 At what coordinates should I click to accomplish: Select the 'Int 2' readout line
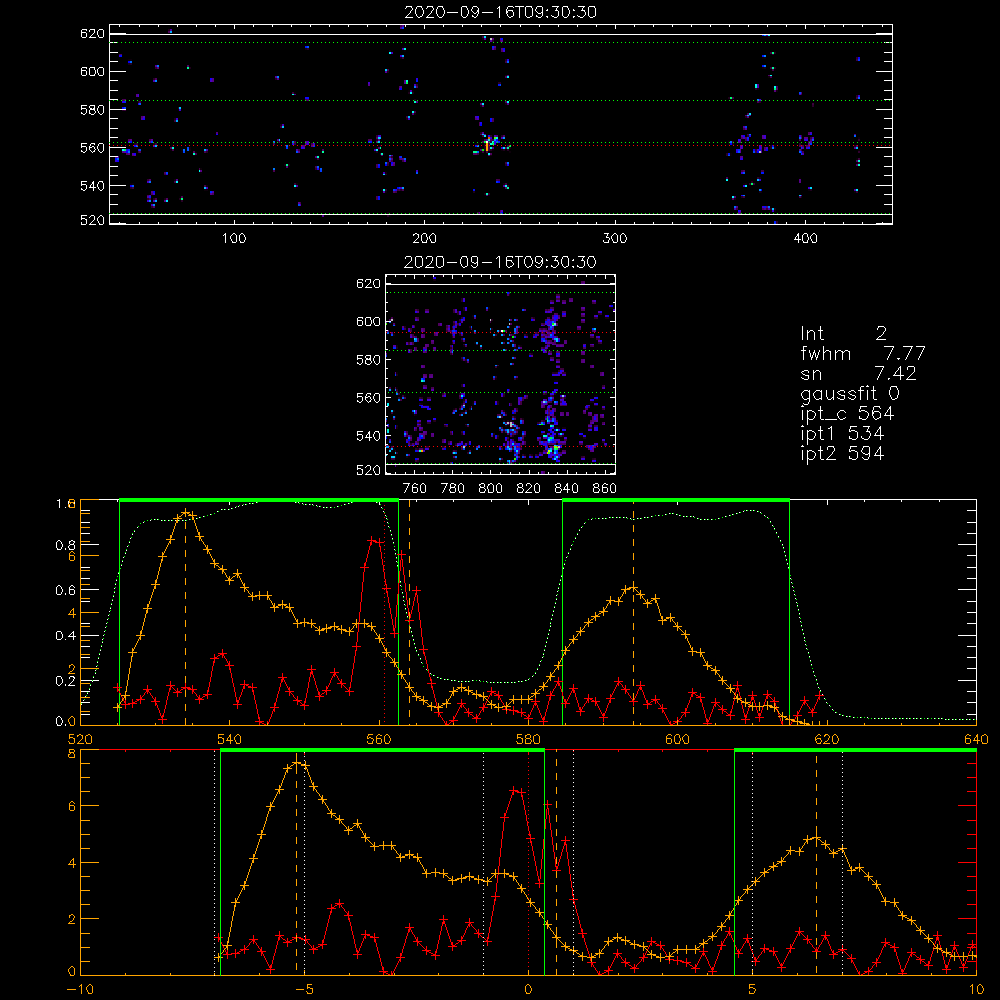[843, 334]
